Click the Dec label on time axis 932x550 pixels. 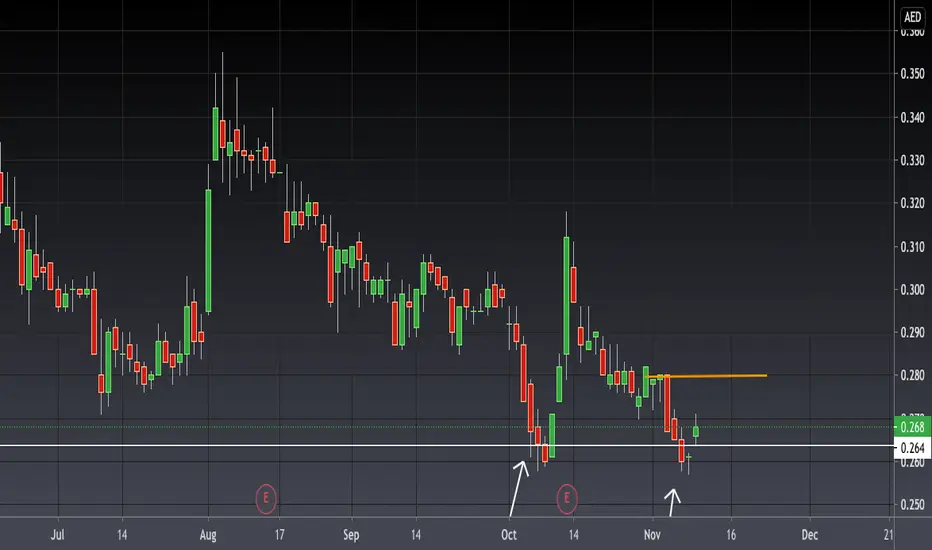(x=810, y=535)
